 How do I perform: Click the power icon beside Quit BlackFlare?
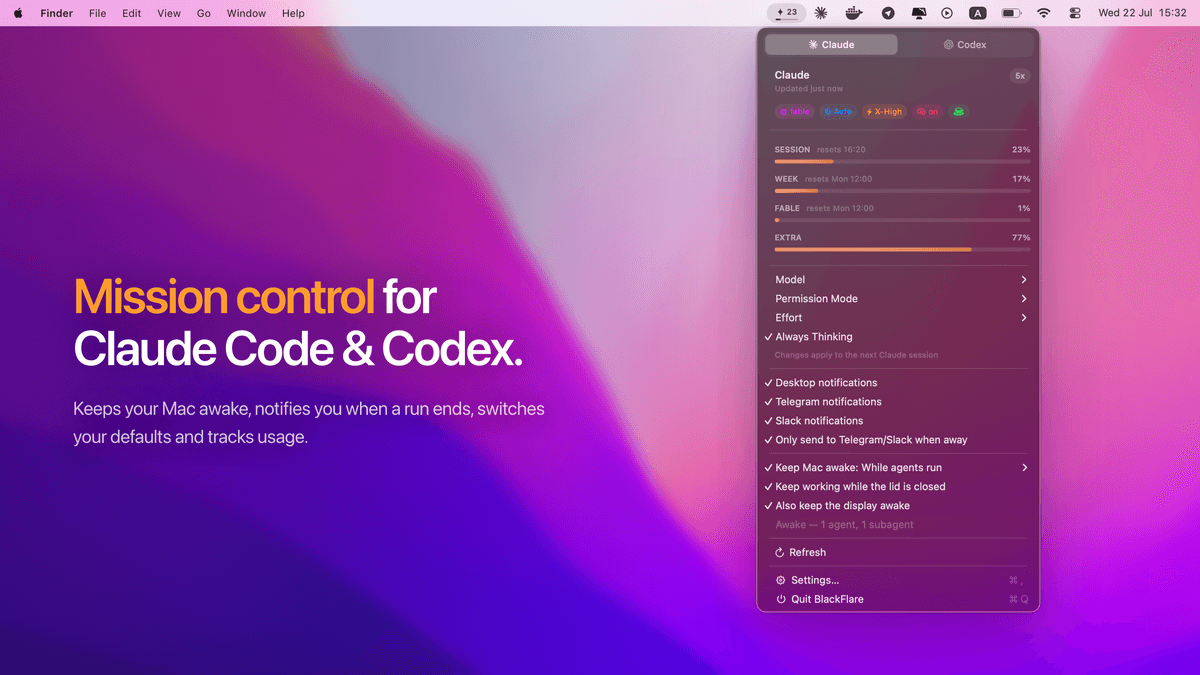pos(781,599)
